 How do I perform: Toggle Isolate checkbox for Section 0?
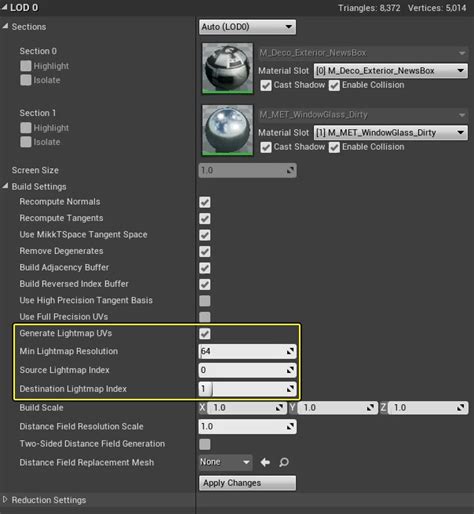coord(26,80)
